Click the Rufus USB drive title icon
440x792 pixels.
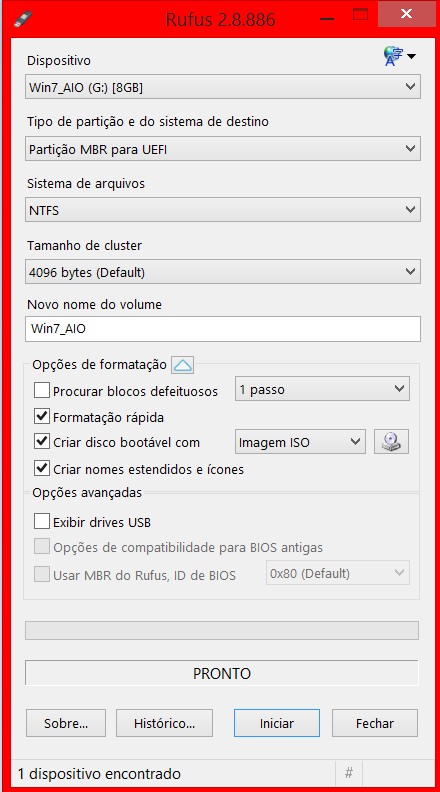point(22,19)
